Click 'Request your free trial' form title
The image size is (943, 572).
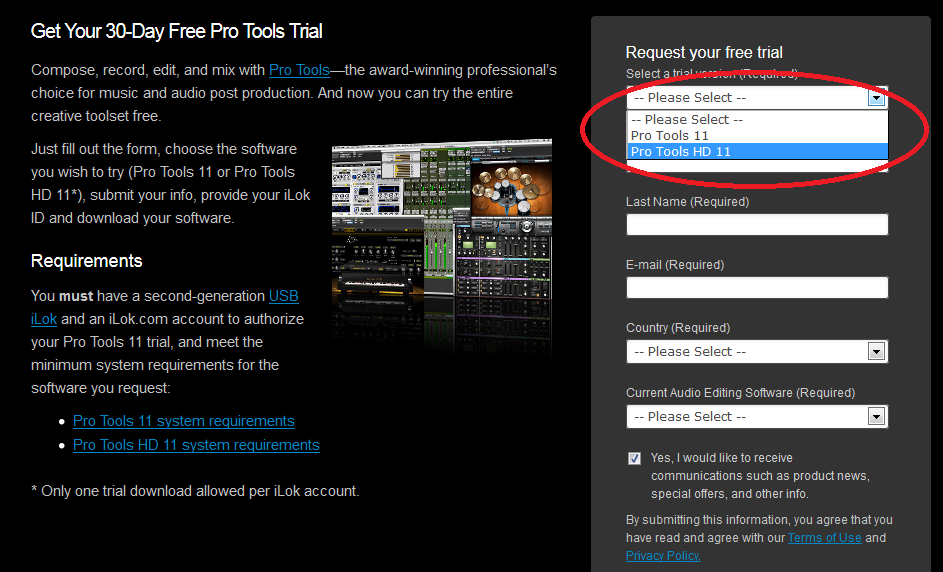click(704, 52)
